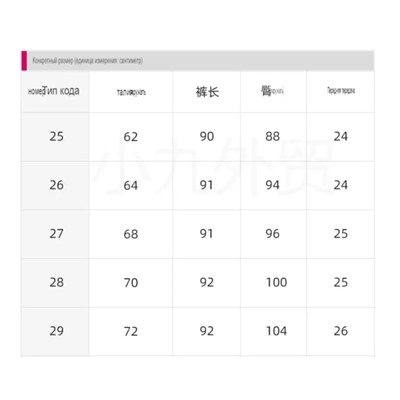400x400 pixels.
Task: Click waist value 72 cell
Action: tap(131, 332)
